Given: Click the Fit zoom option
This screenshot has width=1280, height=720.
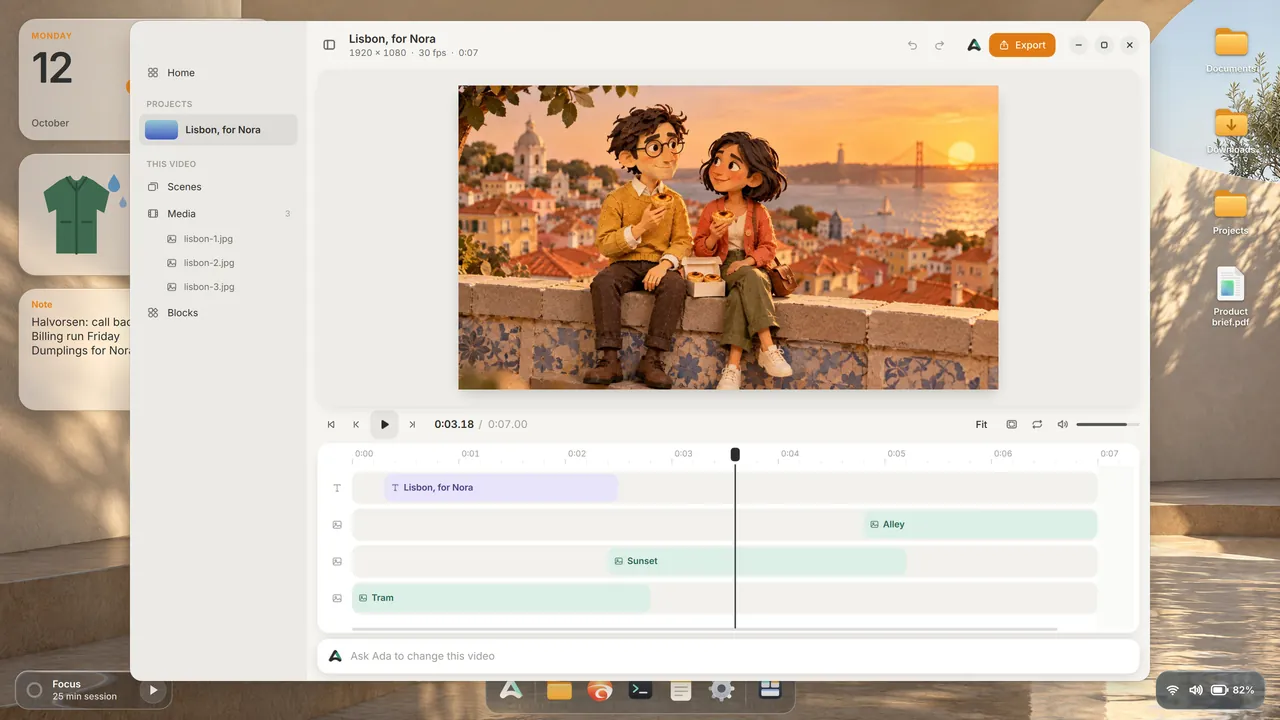Looking at the screenshot, I should click(x=981, y=425).
